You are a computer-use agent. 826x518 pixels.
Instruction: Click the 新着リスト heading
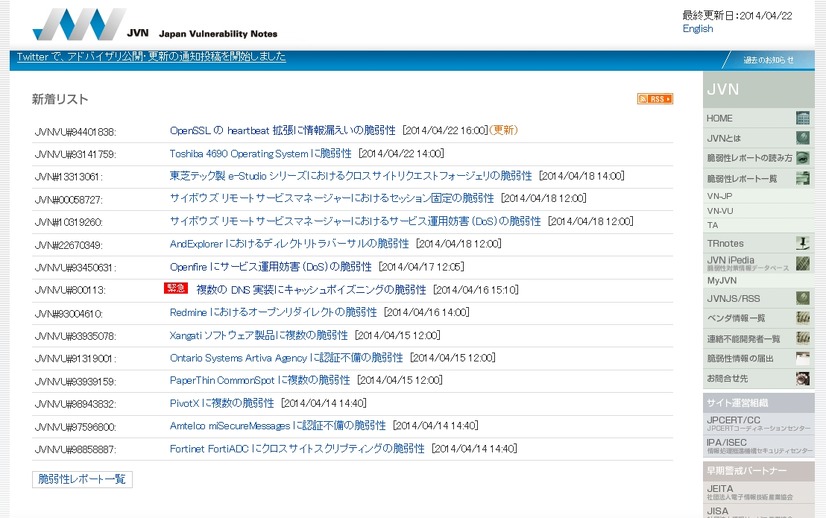click(60, 99)
